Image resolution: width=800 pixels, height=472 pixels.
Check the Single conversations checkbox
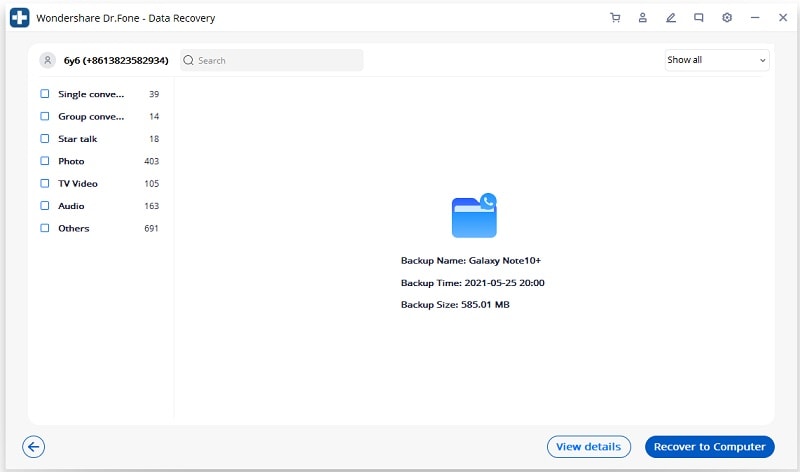(x=45, y=94)
